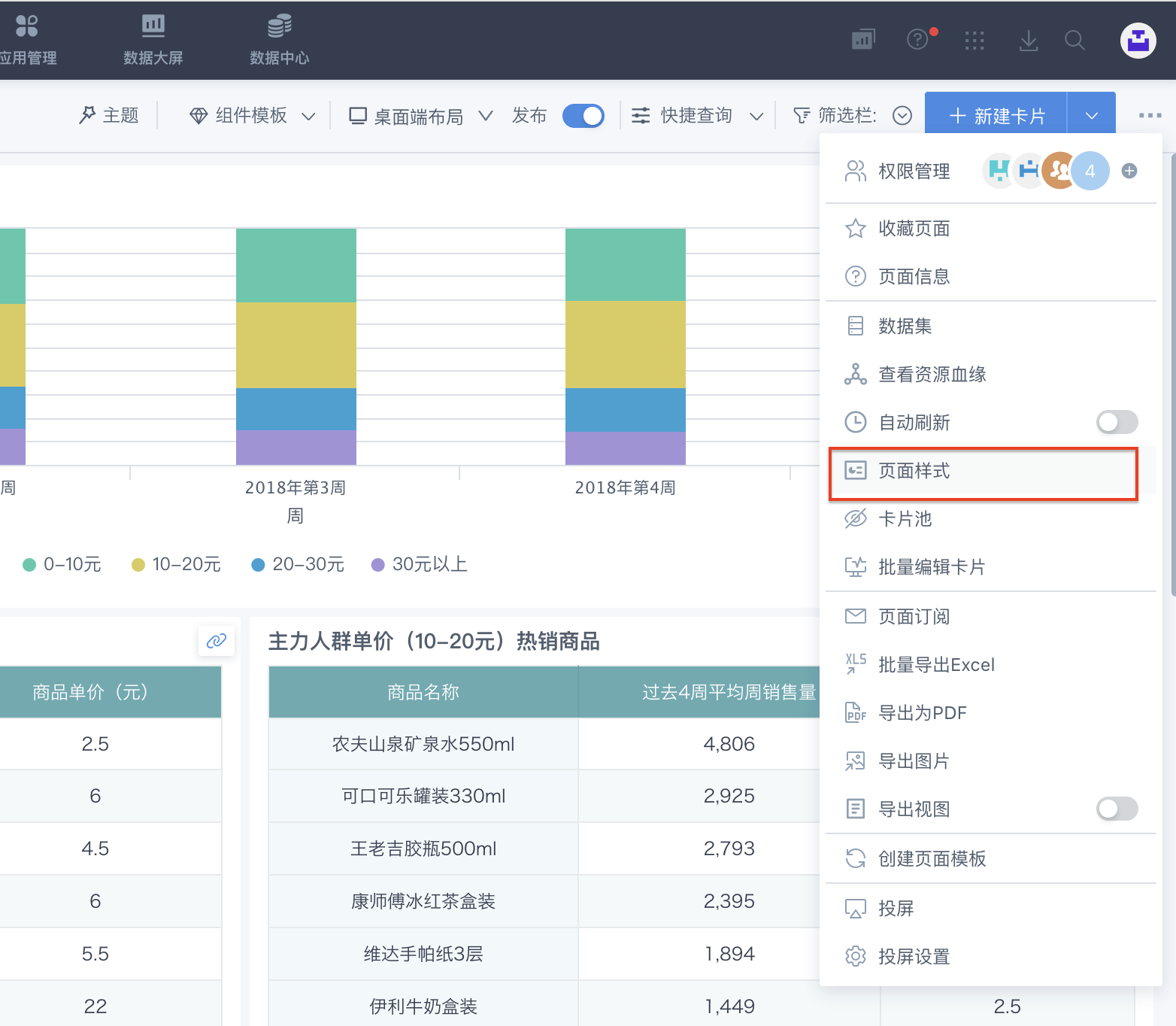
Task: Select 批量导出Excel from the menu
Action: (x=991, y=664)
